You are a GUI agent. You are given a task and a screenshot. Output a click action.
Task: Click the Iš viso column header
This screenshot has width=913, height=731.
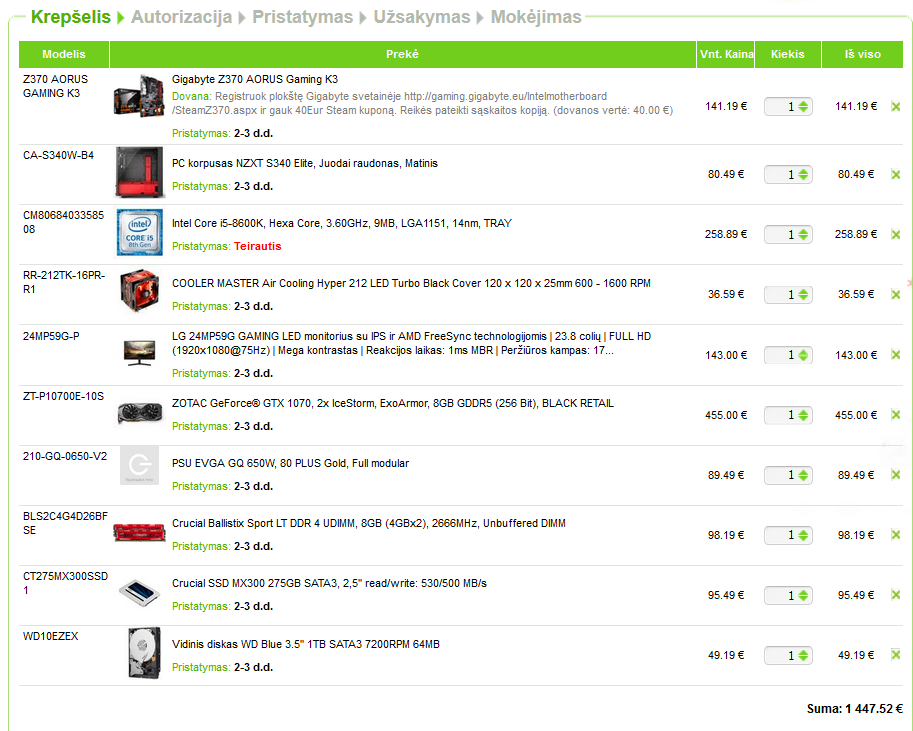[862, 54]
